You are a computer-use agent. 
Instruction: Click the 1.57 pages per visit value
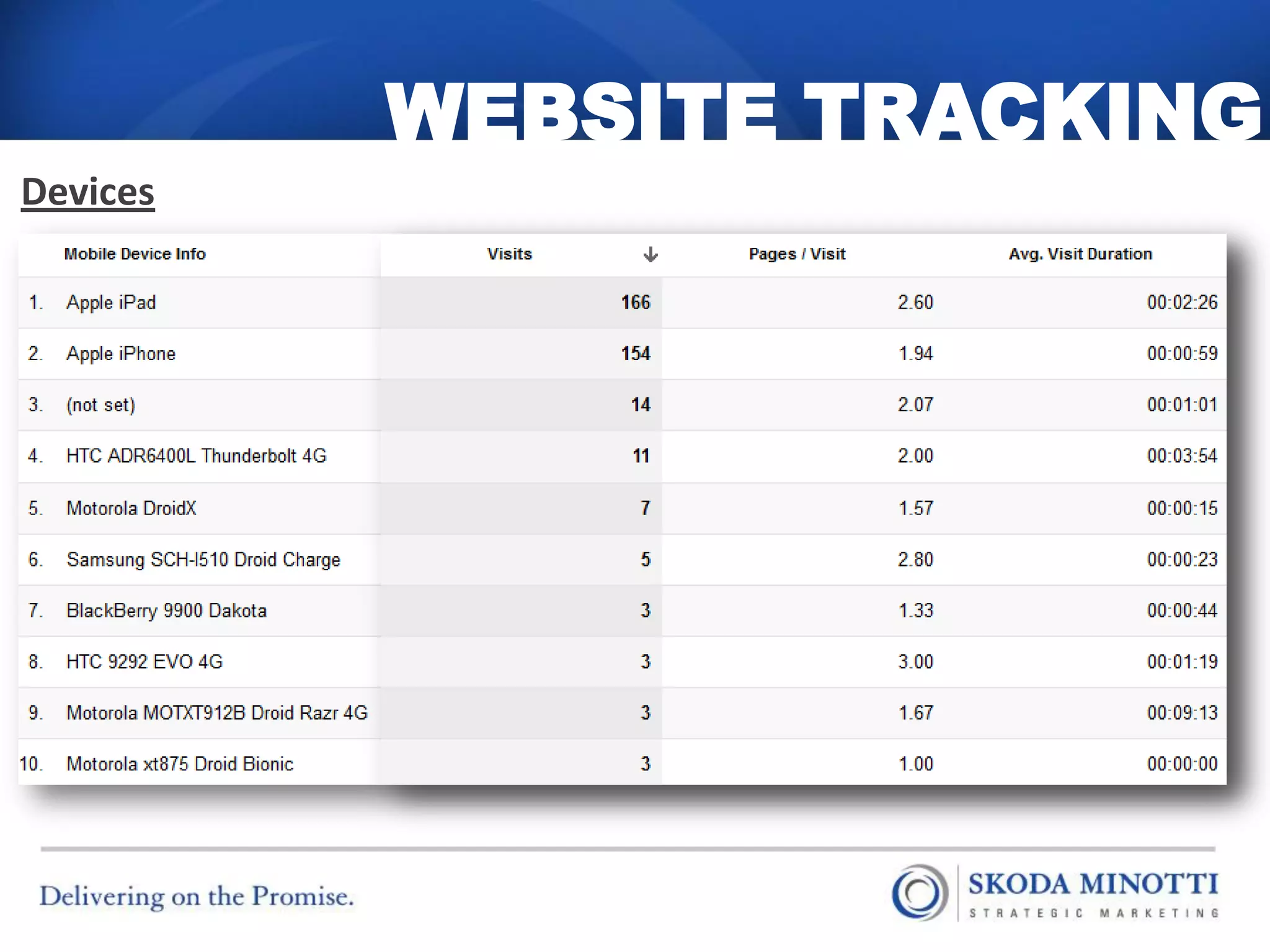[915, 508]
